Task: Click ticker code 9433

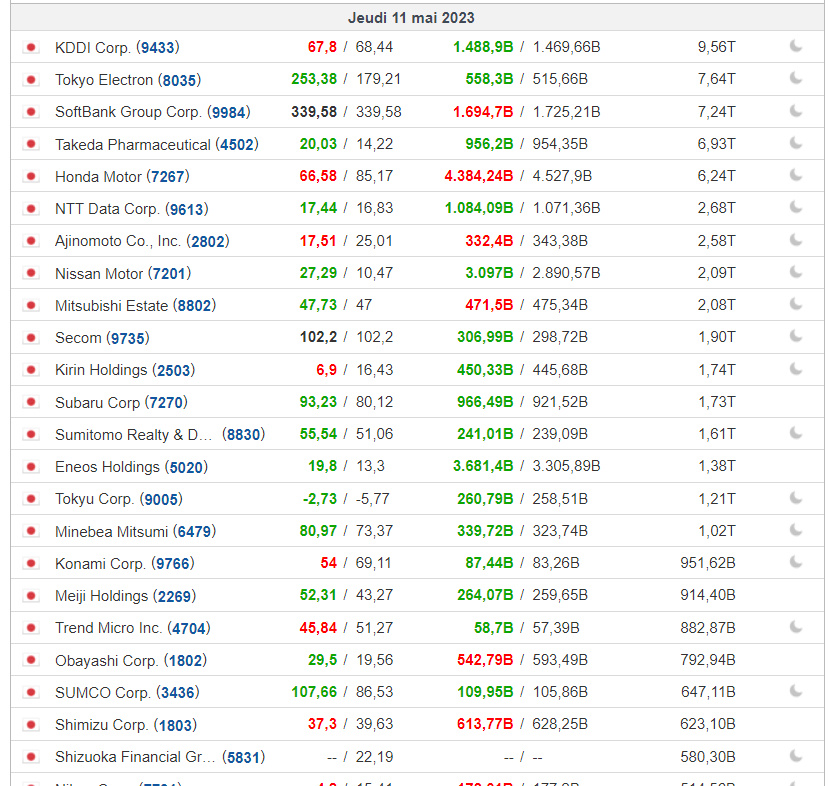Action: pos(158,48)
